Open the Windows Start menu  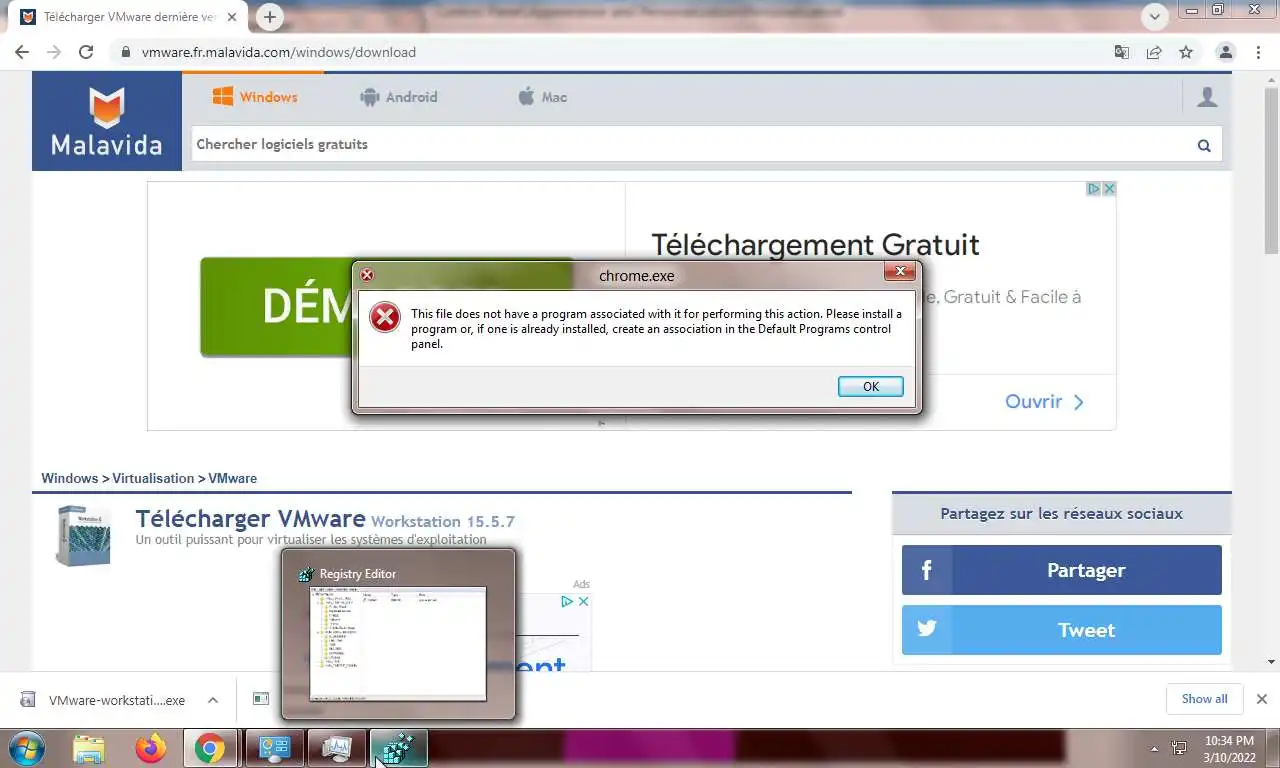(25, 748)
